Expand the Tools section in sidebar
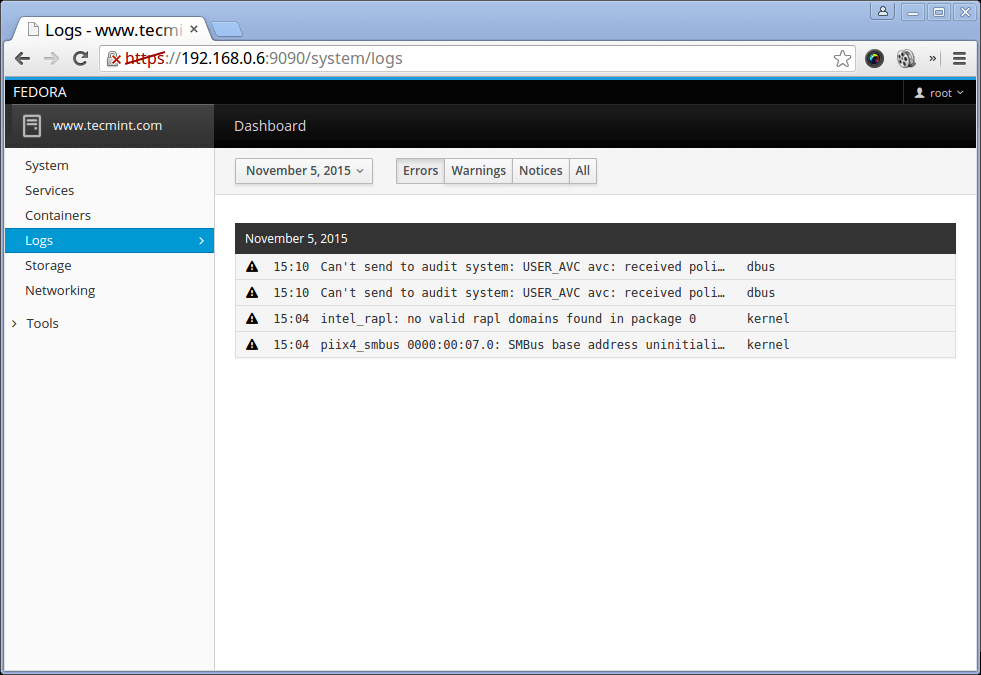981x675 pixels. 42,324
